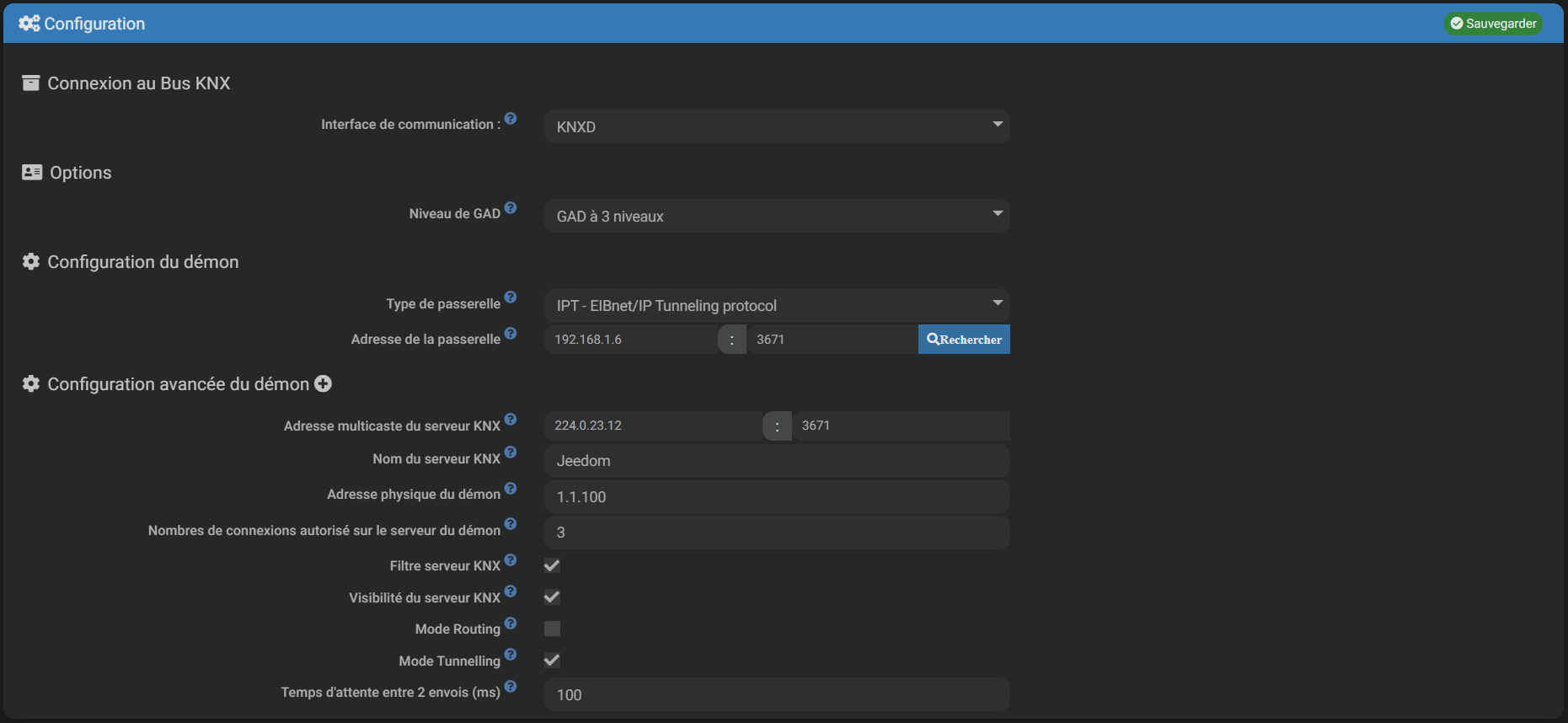Click help icon for Temps d'attente entre 2 envois

(x=511, y=687)
